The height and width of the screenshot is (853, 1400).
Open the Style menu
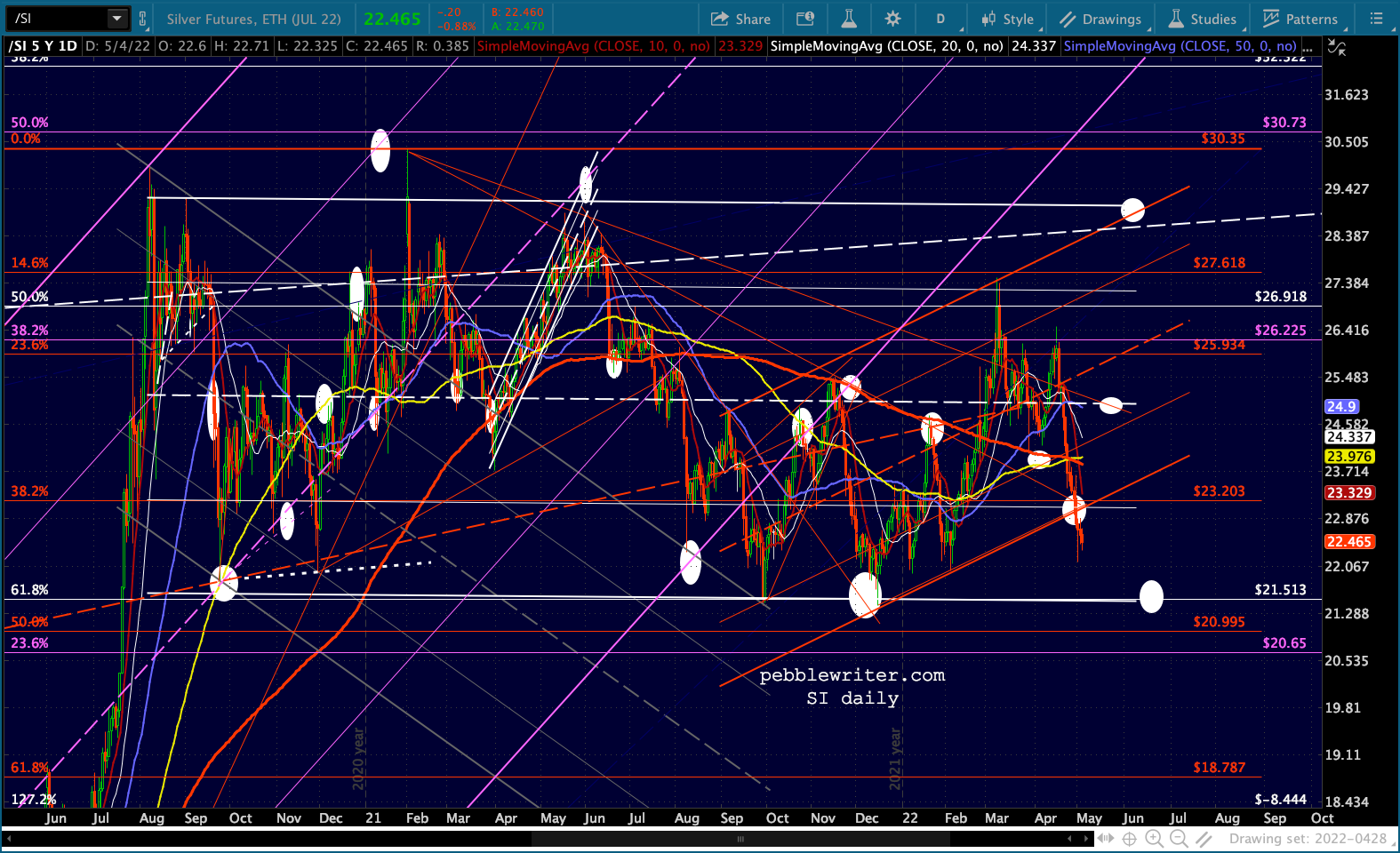click(1007, 19)
